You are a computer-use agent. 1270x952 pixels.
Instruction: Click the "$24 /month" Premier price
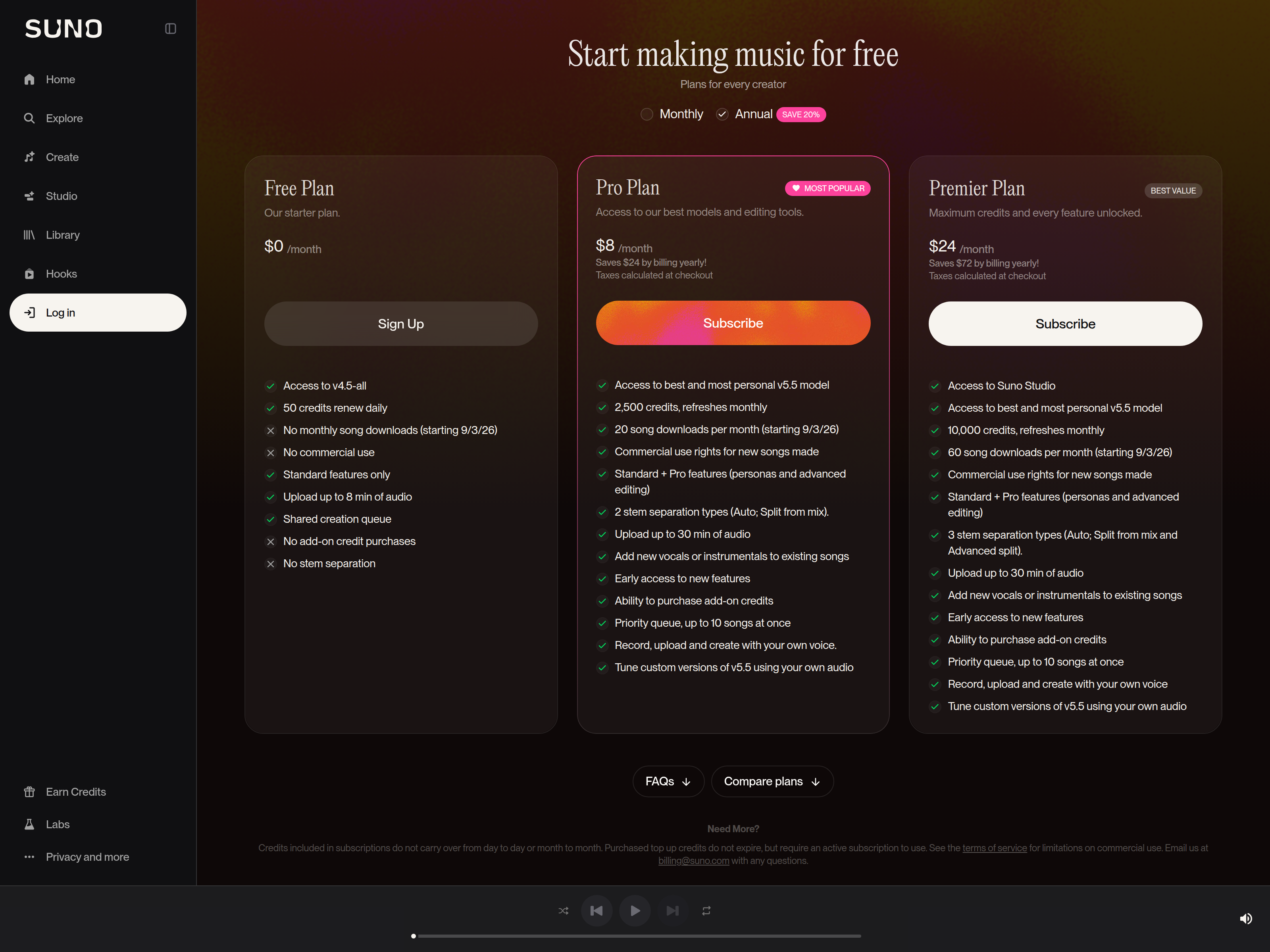click(961, 248)
